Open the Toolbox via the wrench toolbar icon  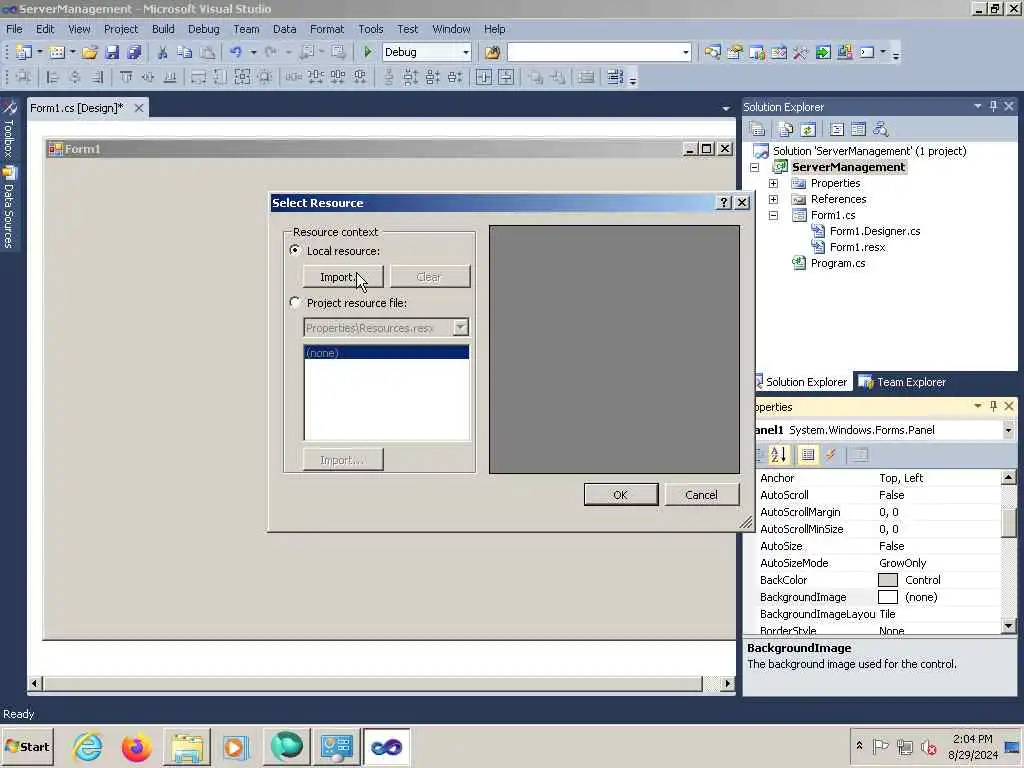(801, 52)
